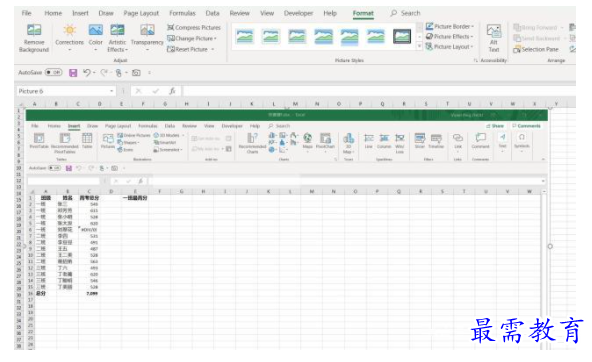This screenshot has height=362, width=592.
Task: Click the camera icon in quick access toolbar
Action: [x=136, y=72]
